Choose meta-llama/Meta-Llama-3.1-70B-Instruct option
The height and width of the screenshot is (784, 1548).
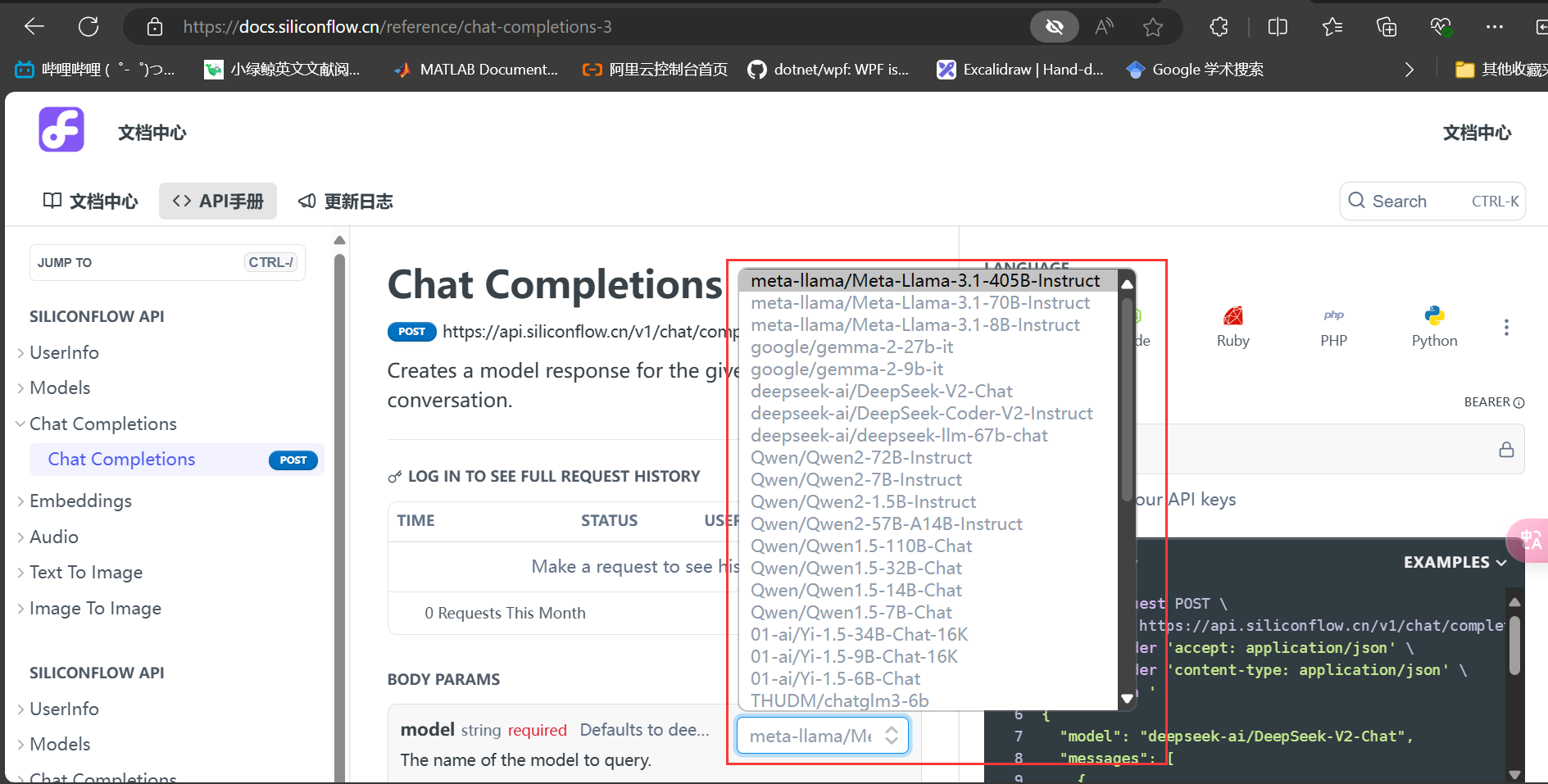920,303
